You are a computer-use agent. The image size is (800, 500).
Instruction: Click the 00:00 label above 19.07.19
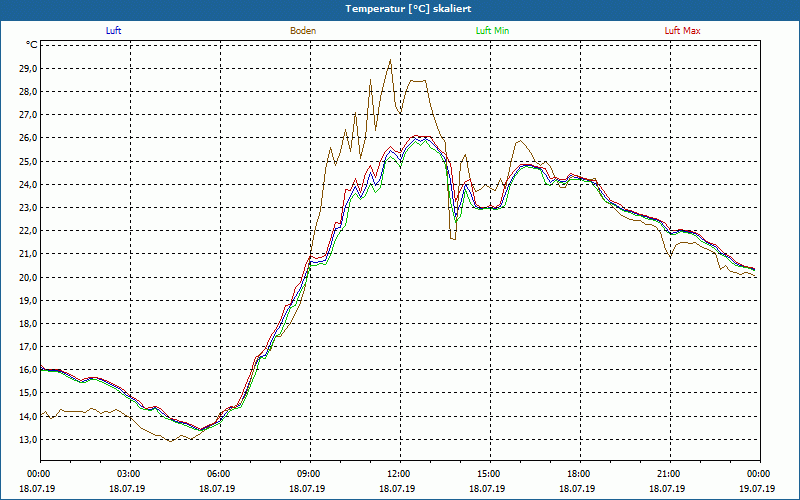[760, 474]
